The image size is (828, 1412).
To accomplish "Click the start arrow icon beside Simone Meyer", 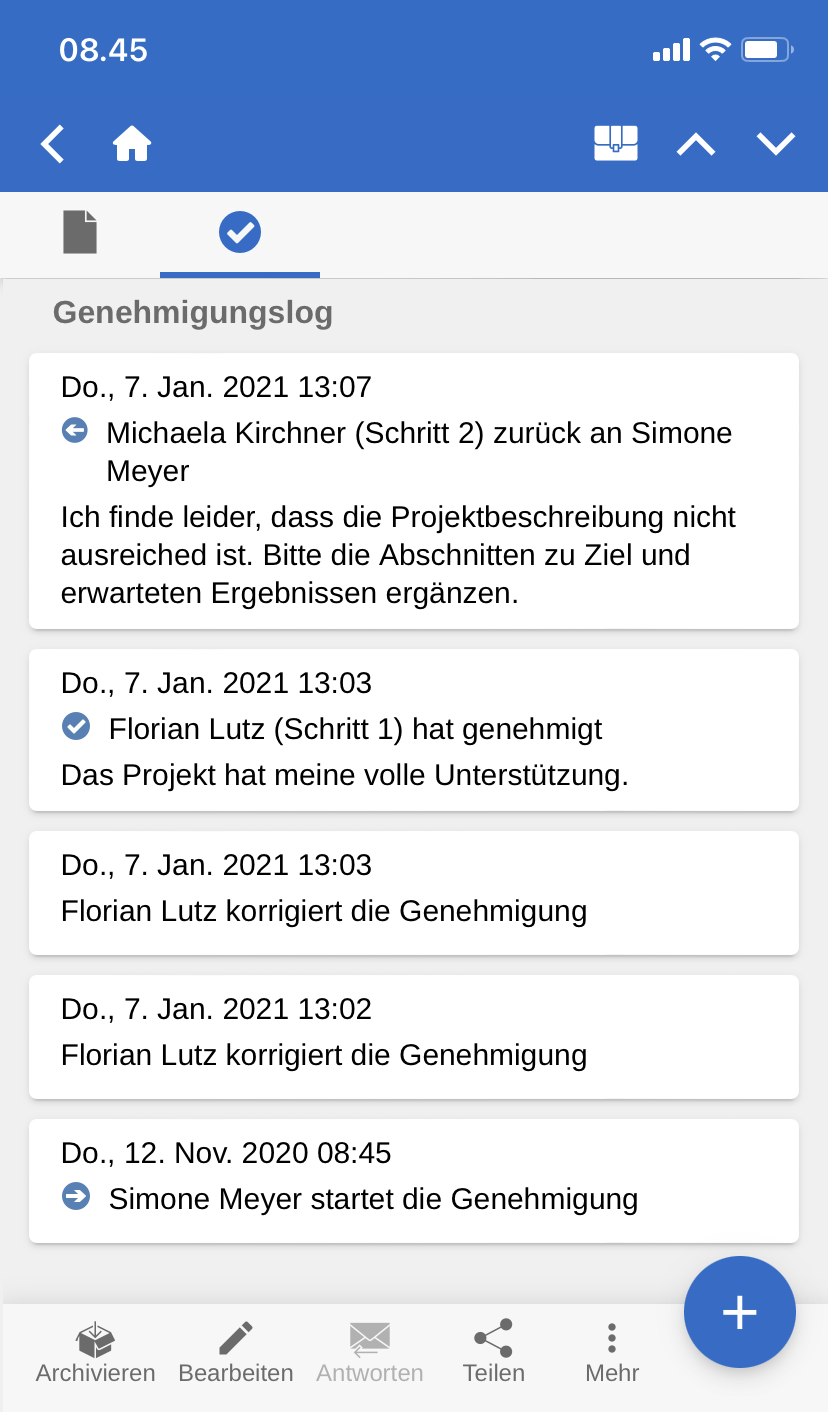I will (x=76, y=1197).
